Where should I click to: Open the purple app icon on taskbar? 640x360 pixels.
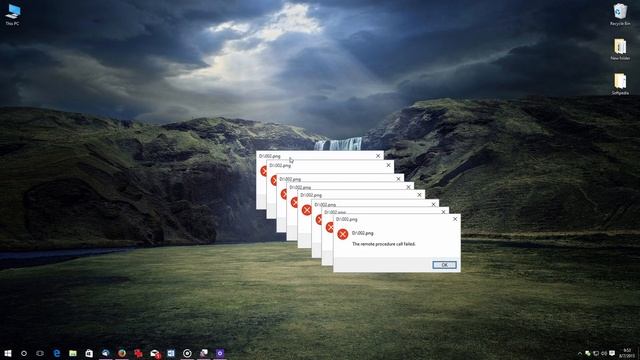220,353
